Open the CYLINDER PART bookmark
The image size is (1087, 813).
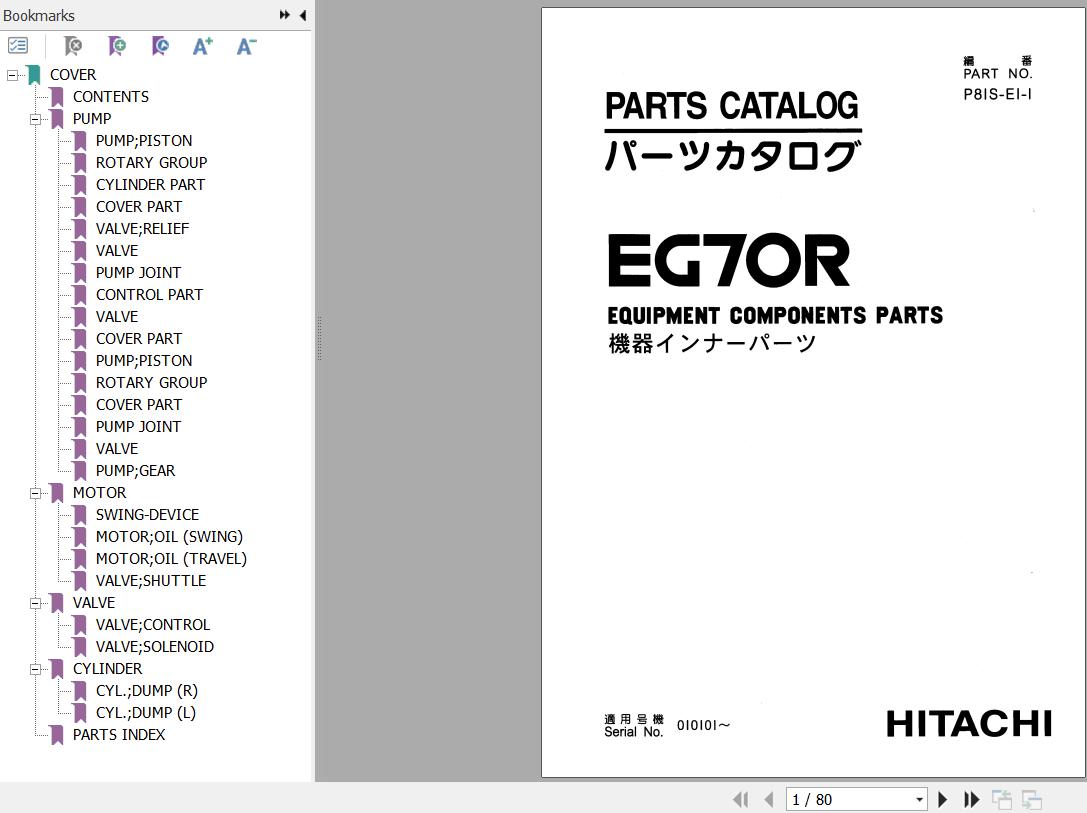150,184
